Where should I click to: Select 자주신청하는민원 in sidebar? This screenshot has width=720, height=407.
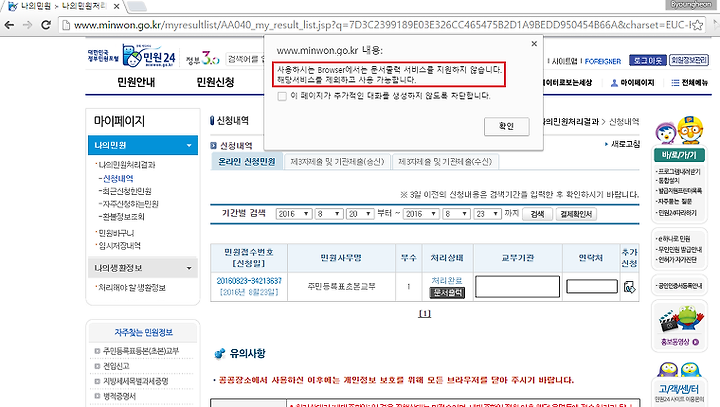(x=130, y=204)
